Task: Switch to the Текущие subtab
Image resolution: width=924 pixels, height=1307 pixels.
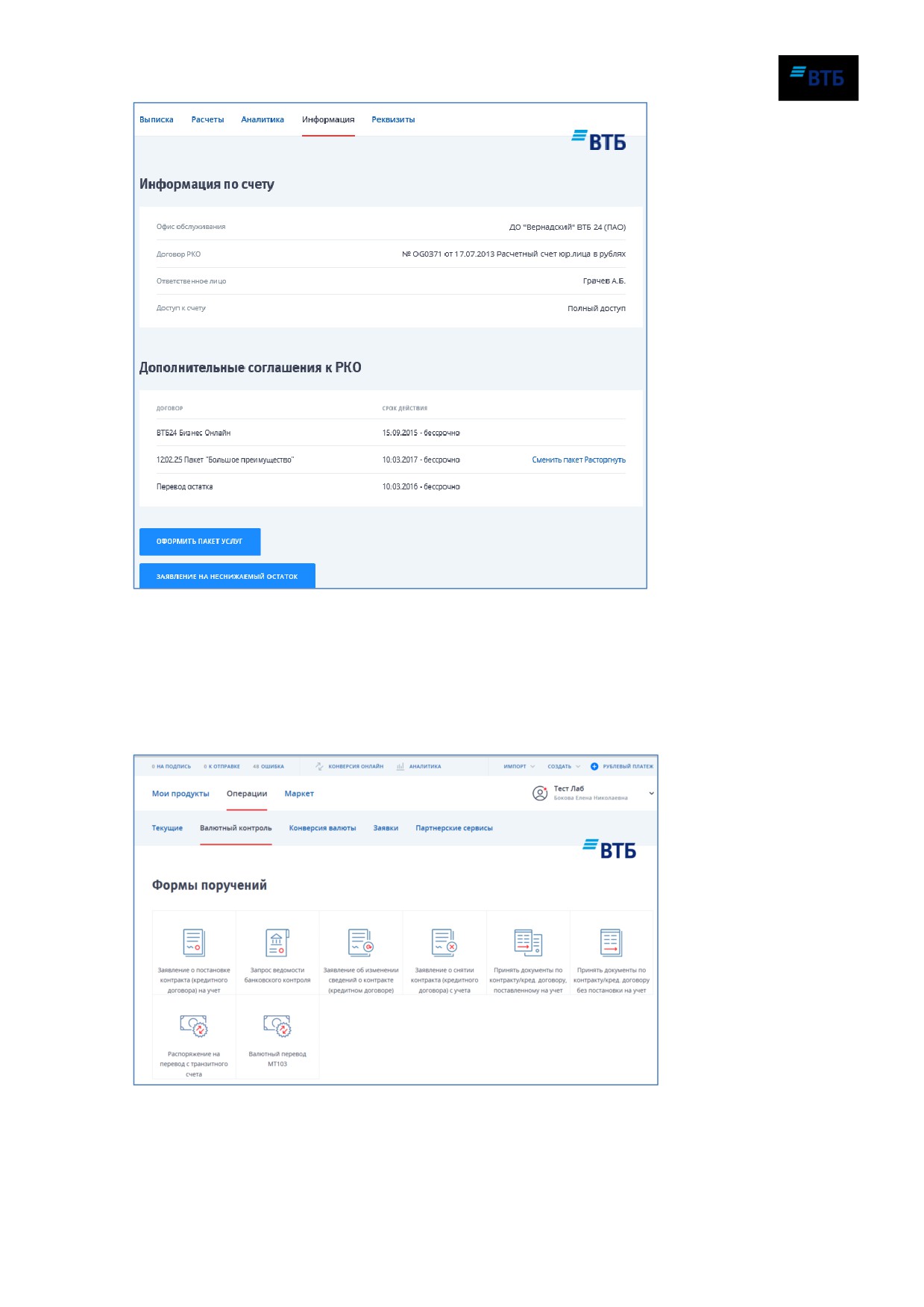Action: 167,828
